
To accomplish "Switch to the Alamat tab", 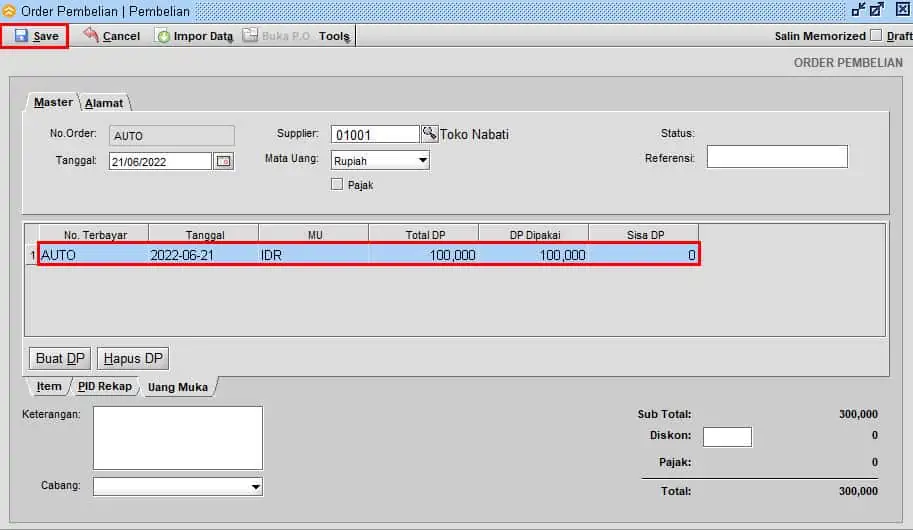I will point(104,103).
